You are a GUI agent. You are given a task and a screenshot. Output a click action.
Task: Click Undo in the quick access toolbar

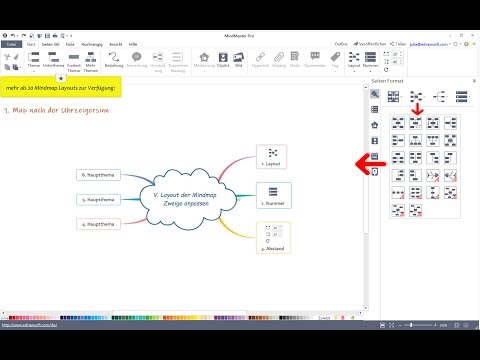pyautogui.click(x=13, y=35)
